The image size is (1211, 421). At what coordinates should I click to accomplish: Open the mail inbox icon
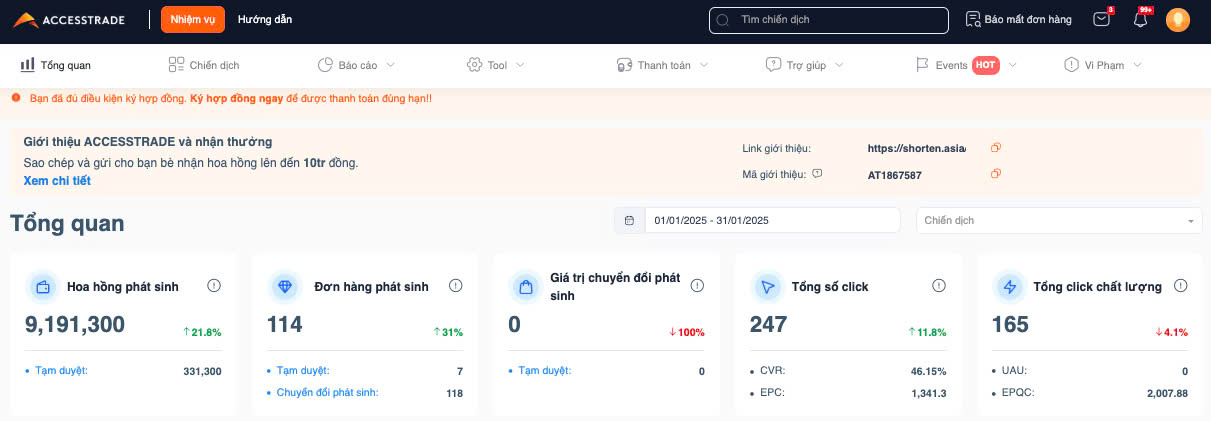[x=1101, y=19]
